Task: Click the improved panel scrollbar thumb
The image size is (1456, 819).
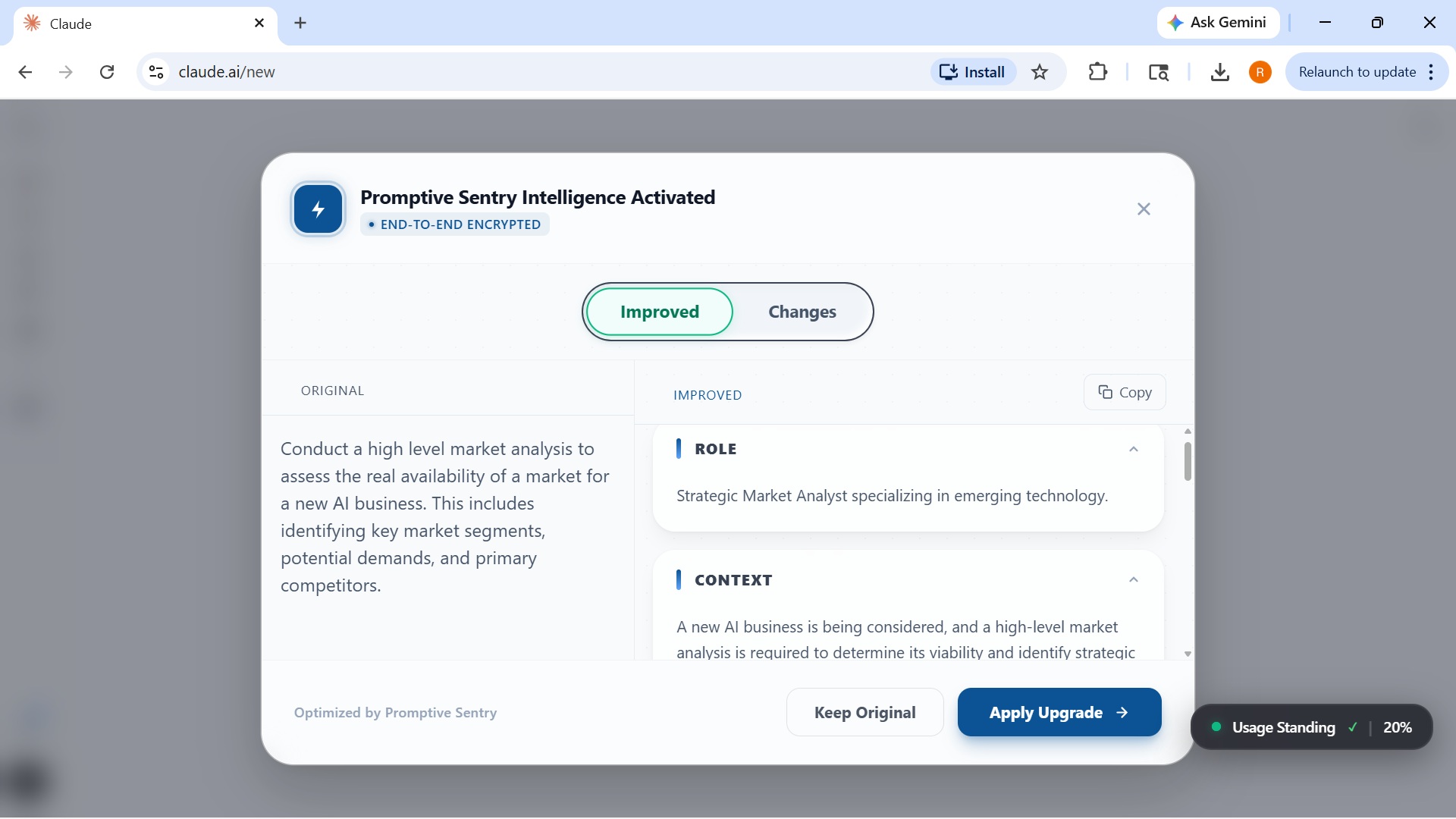Action: [1188, 461]
